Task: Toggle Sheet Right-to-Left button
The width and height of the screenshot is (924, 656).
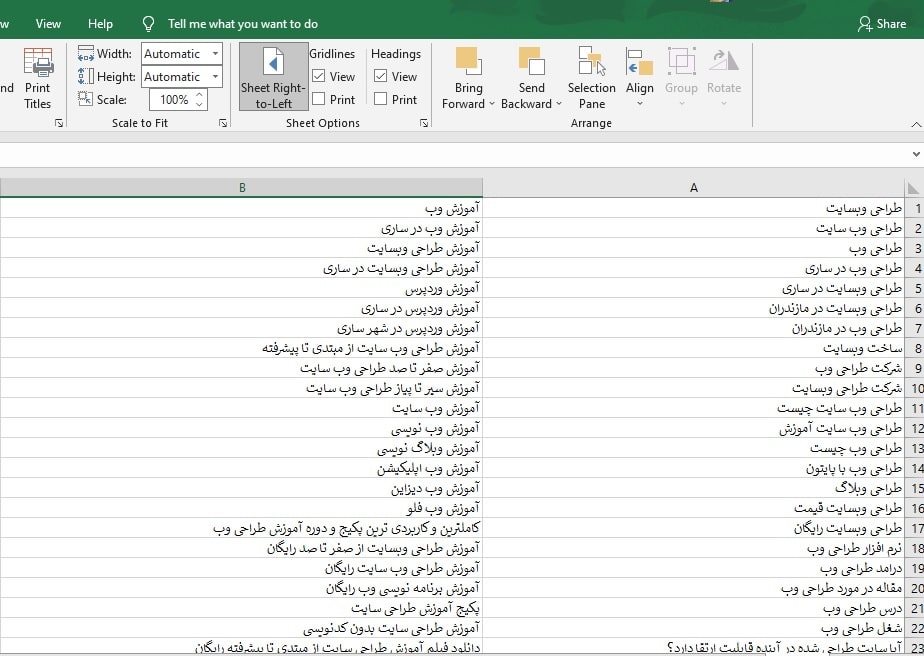Action: 273,77
